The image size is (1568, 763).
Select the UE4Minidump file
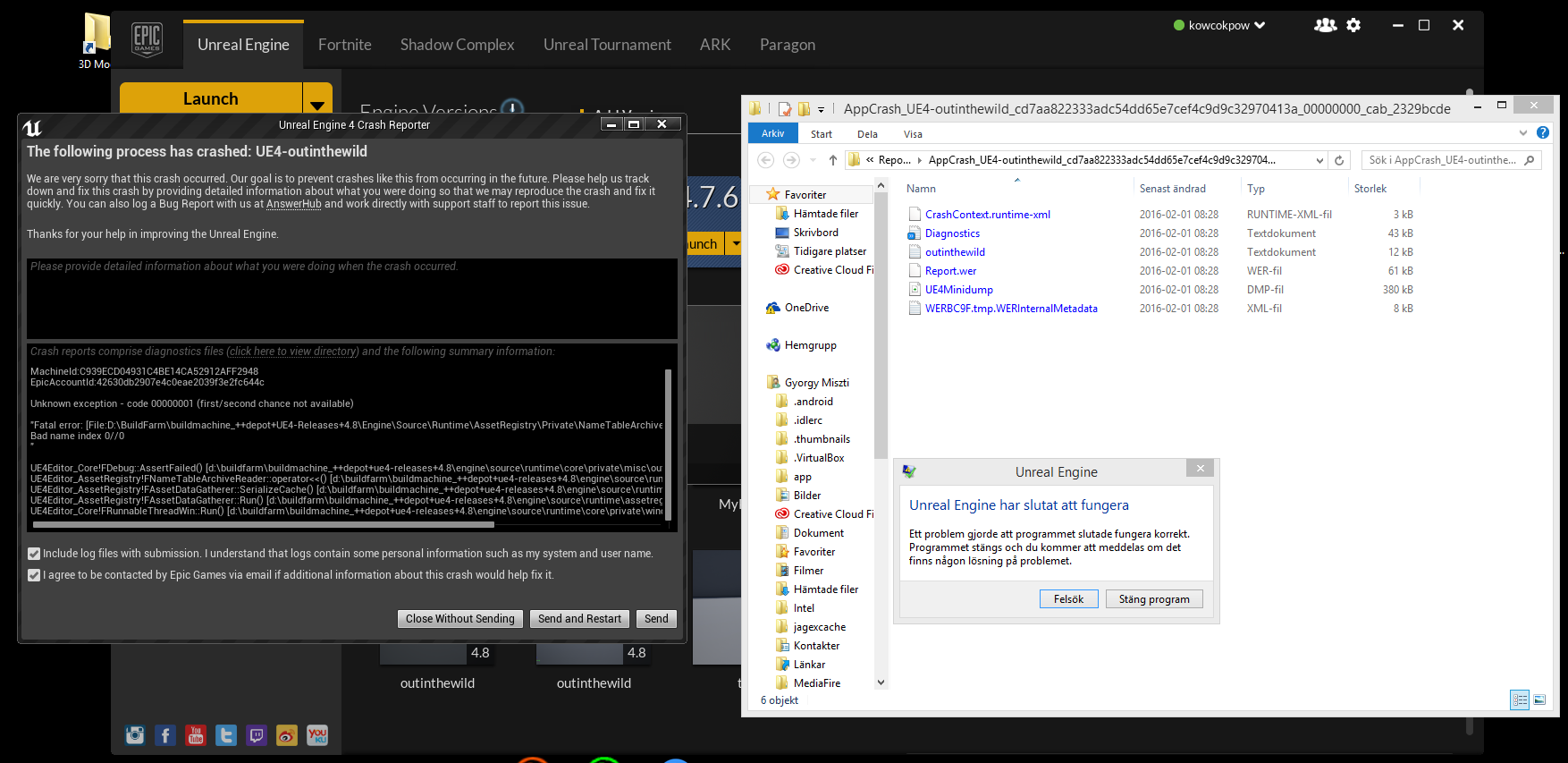pyautogui.click(x=958, y=290)
